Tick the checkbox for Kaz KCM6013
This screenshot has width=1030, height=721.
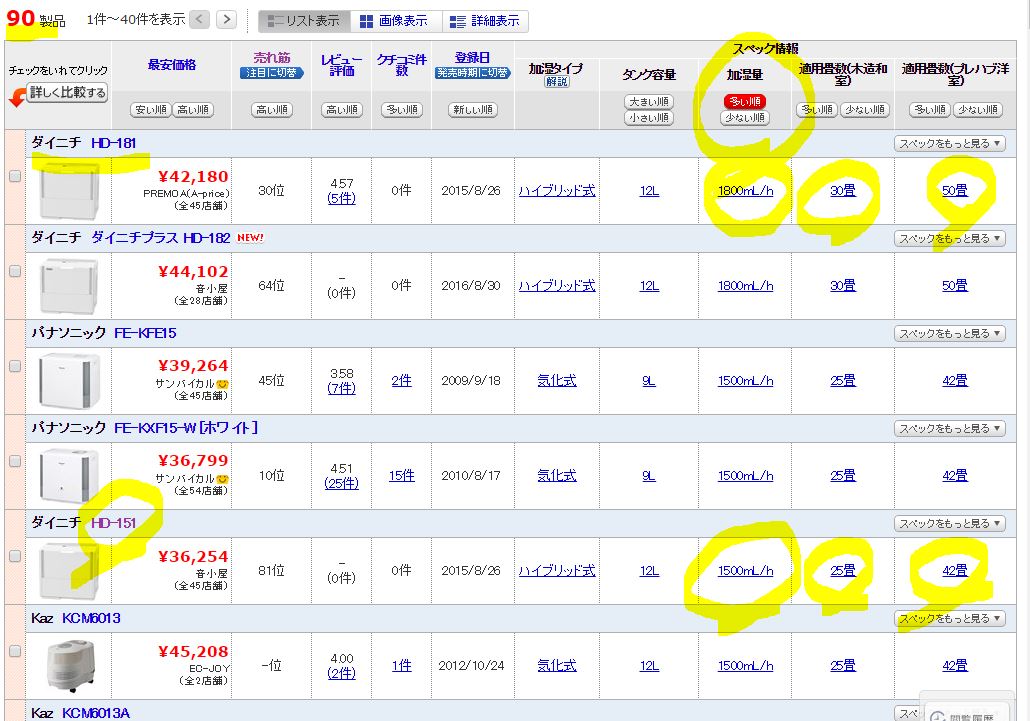pyautogui.click(x=14, y=651)
